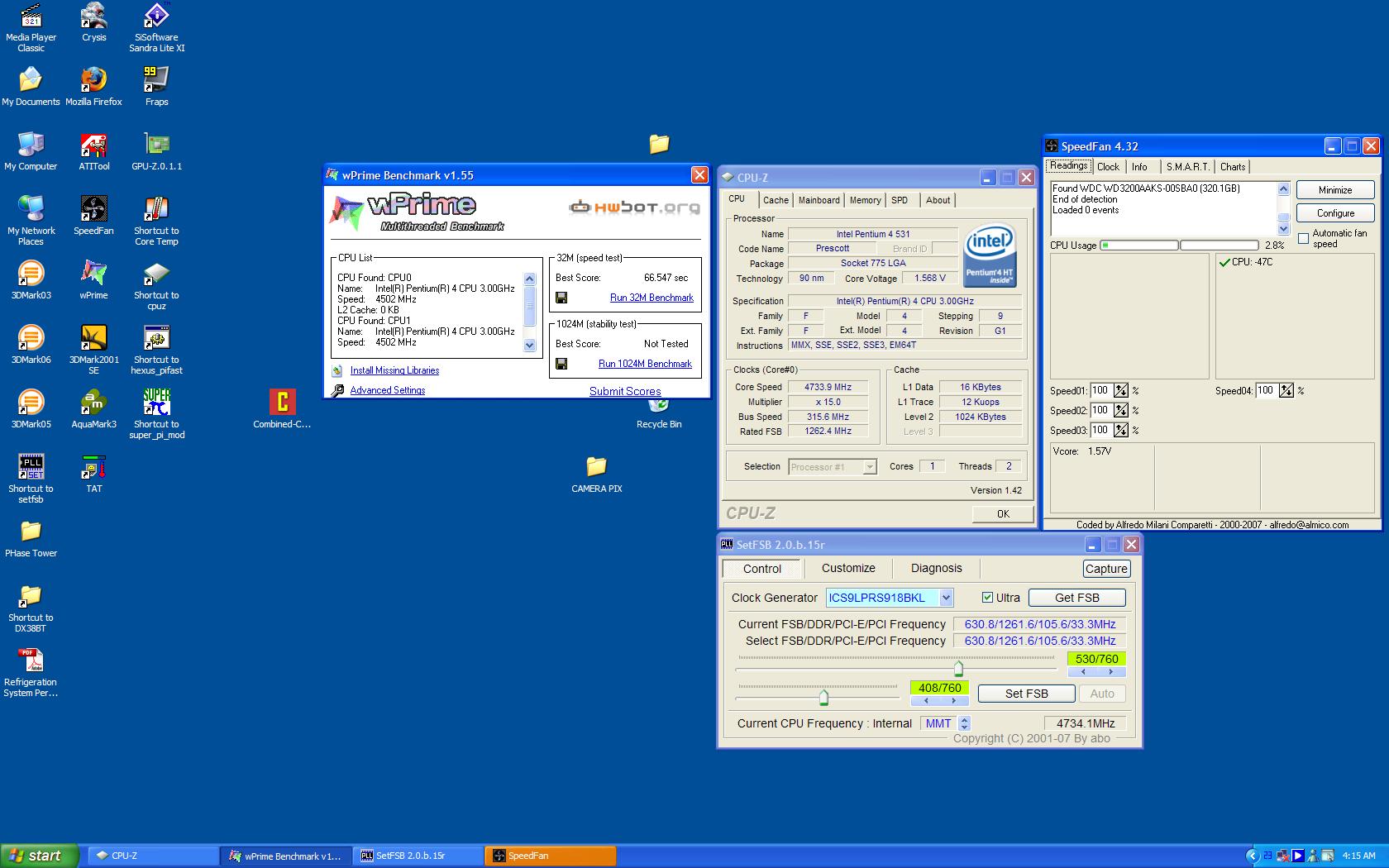Open the Memory tab in CPU-Z
This screenshot has height=868, width=1389.
pyautogui.click(x=865, y=200)
